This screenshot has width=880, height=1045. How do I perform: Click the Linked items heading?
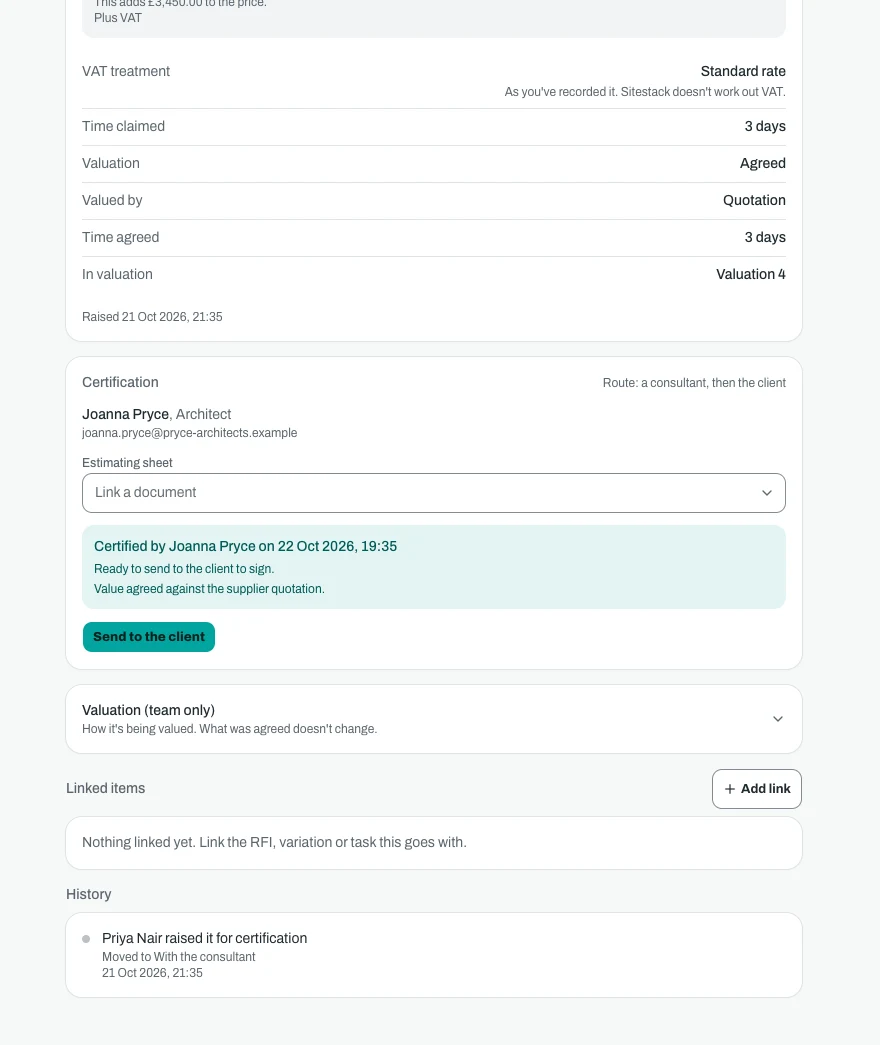coord(105,788)
